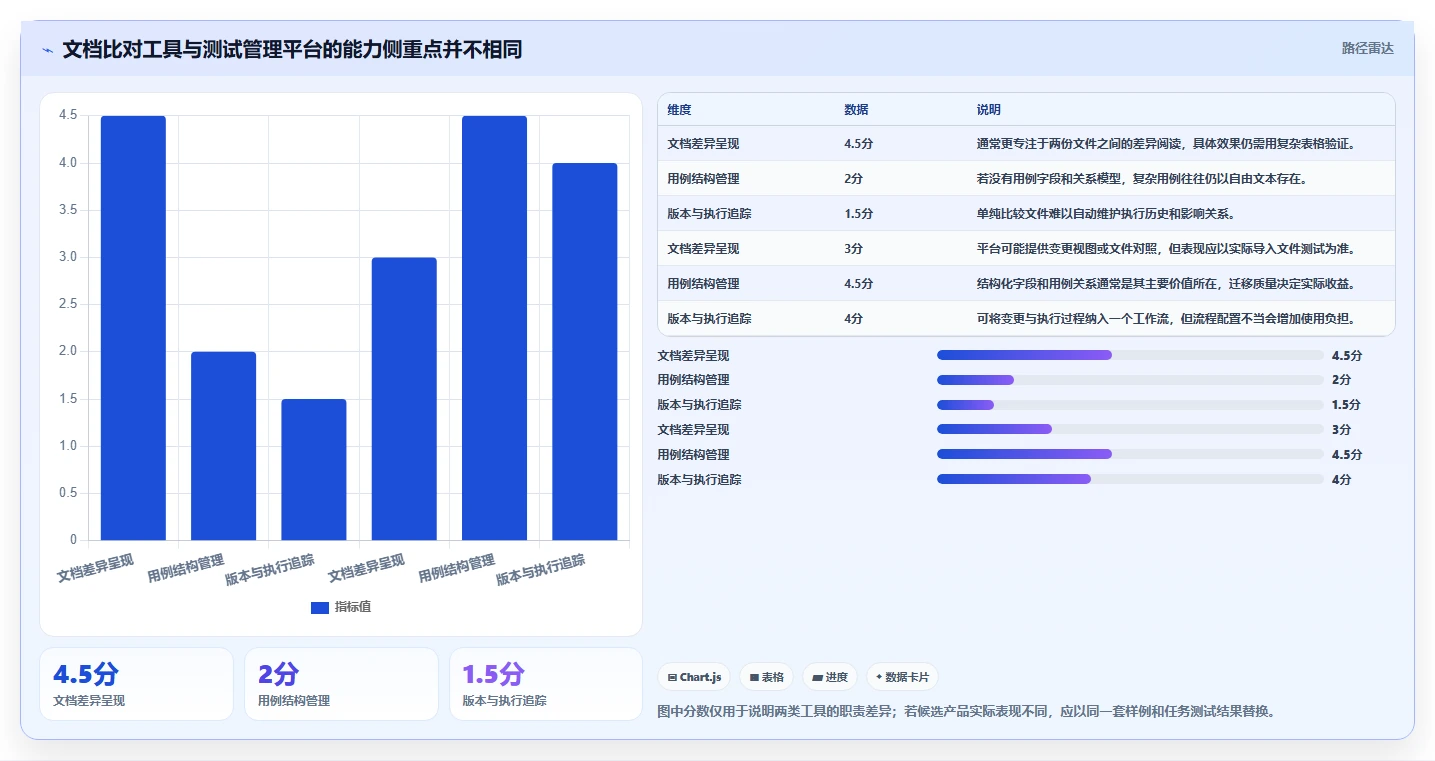Open the 4.5分 文档差异呈现 data card
The height and width of the screenshot is (761, 1435).
[x=136, y=684]
